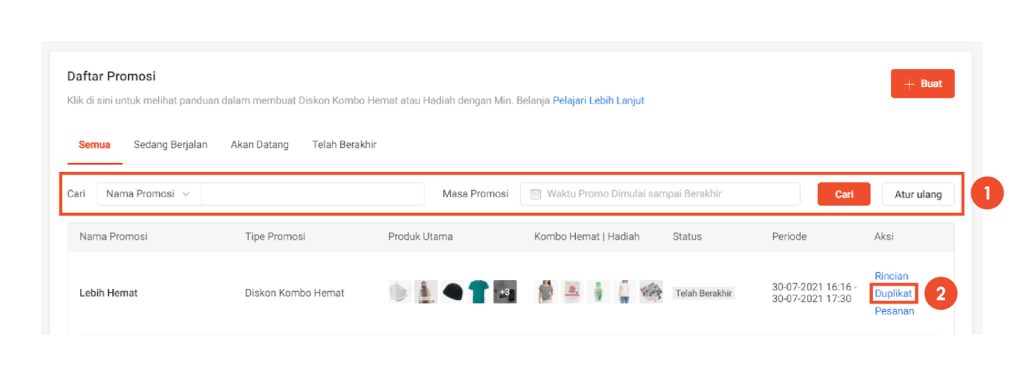Open the Pelajari Lebih Lanjut link
The width and height of the screenshot is (1024, 367).
click(x=599, y=101)
